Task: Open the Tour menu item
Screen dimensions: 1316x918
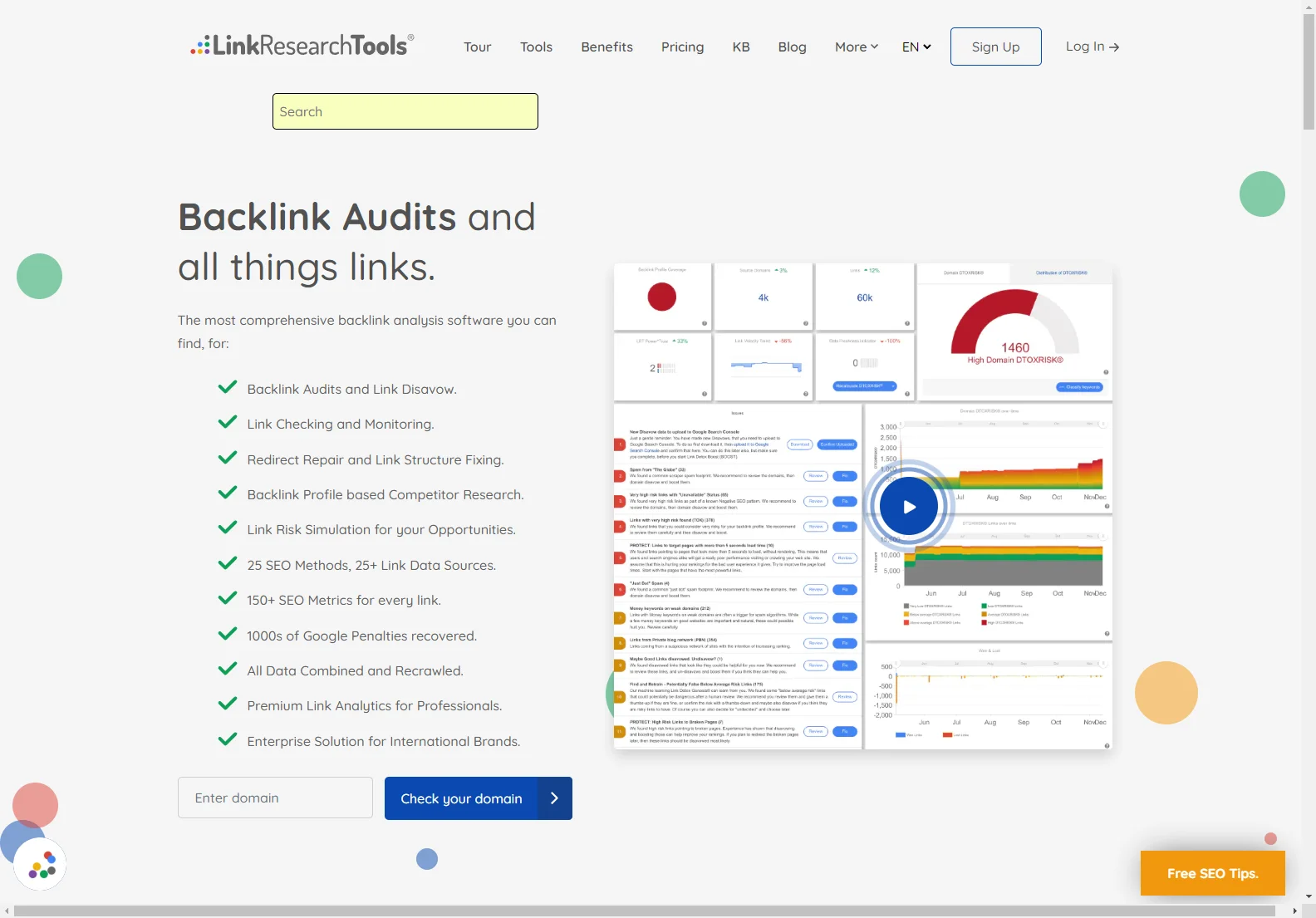Action: click(x=477, y=47)
